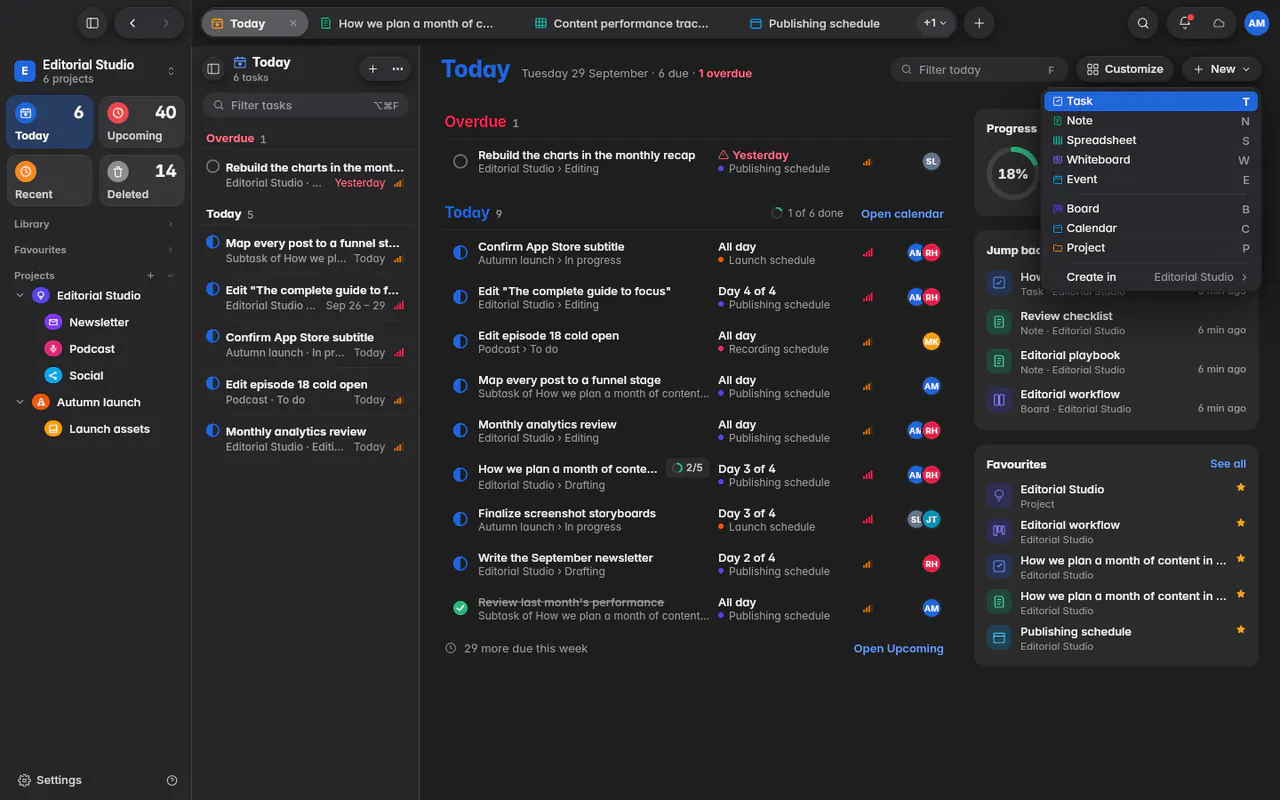The width and height of the screenshot is (1280, 800).
Task: Toggle status of Confirm App Store subtitle in main list
Action: click(x=460, y=253)
